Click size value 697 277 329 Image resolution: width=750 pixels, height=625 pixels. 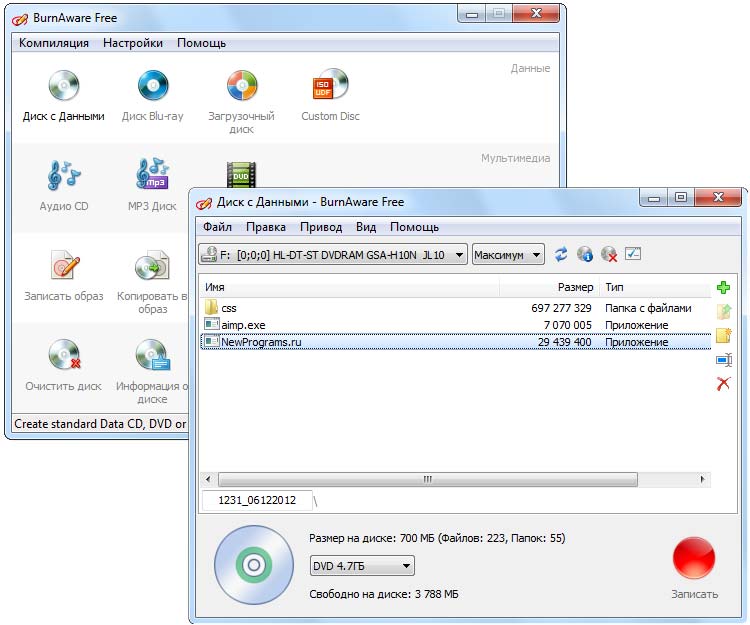[561, 308]
